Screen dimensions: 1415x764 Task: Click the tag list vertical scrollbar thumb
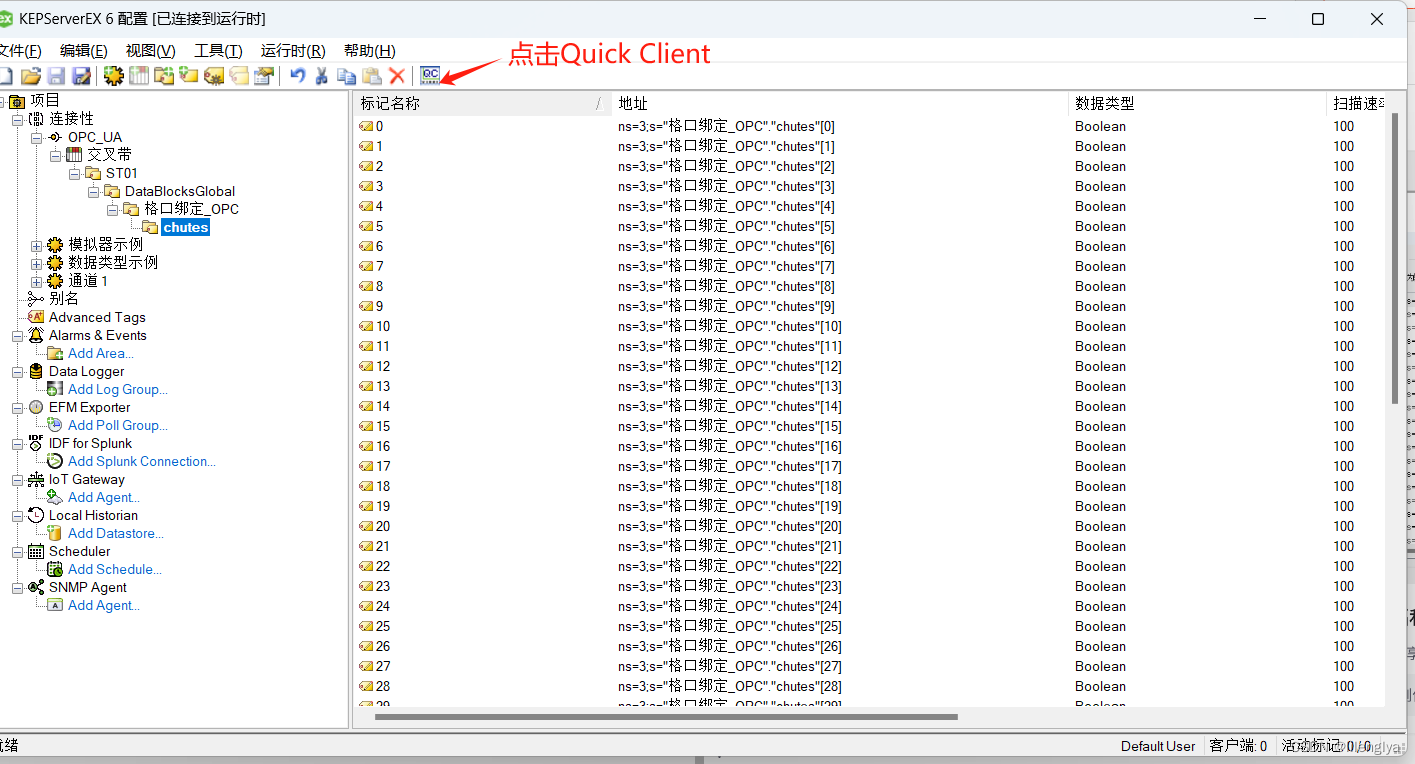(x=1395, y=258)
